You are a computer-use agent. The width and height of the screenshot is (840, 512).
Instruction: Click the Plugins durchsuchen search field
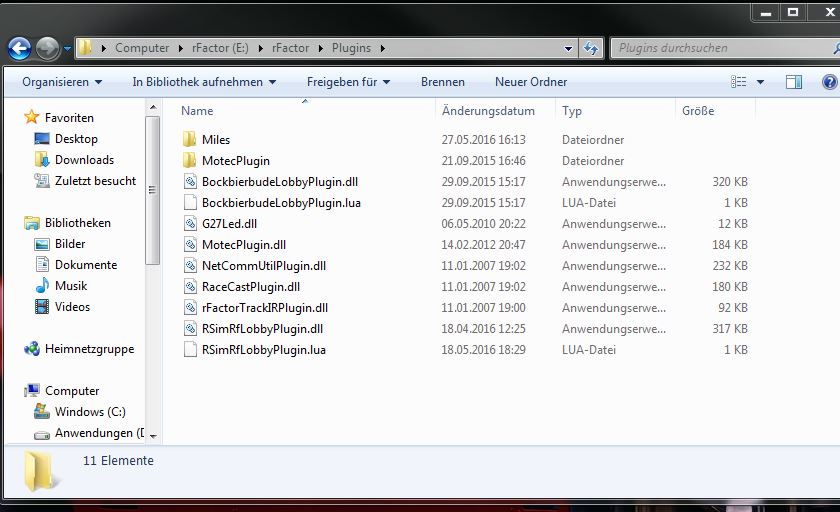(710, 48)
